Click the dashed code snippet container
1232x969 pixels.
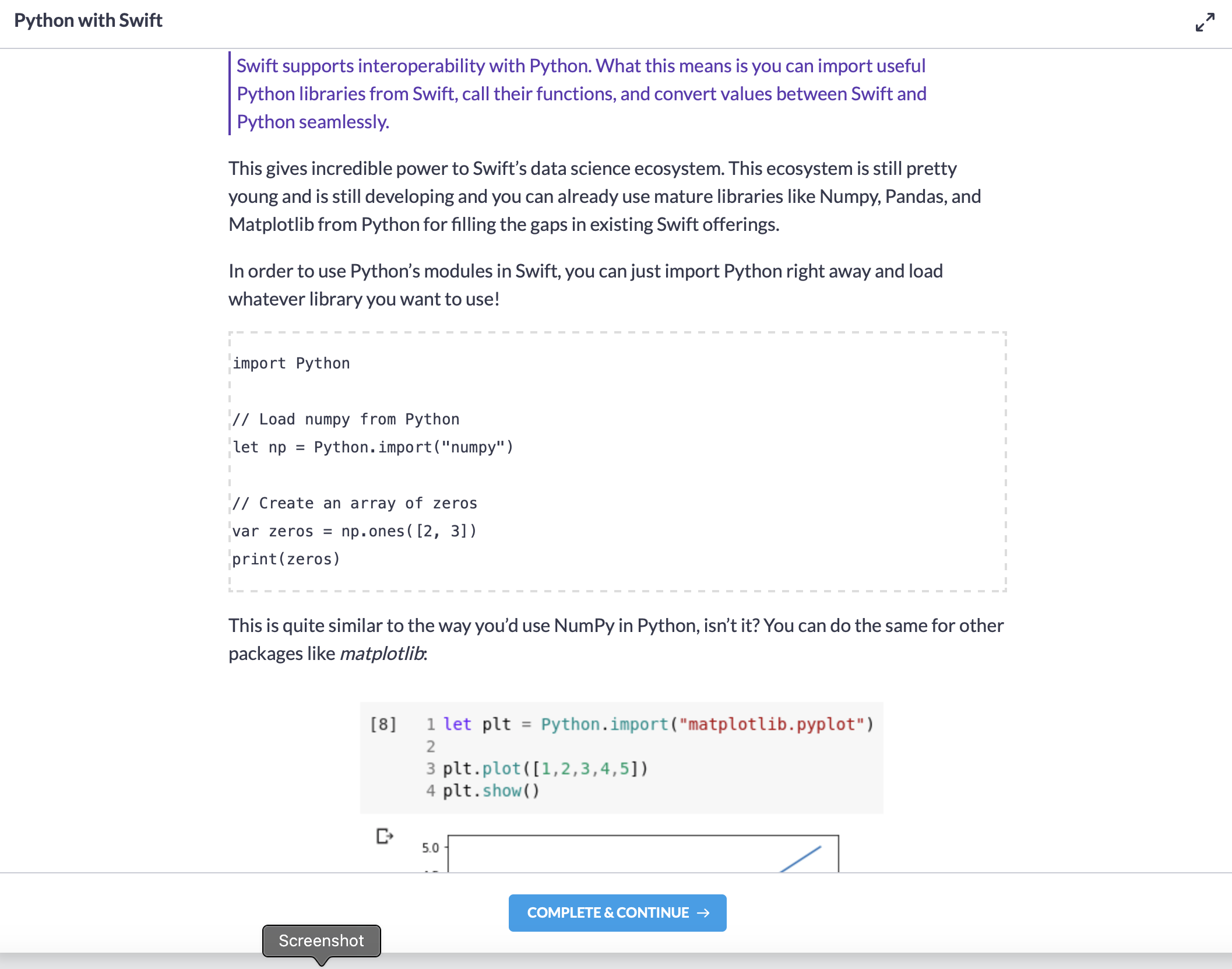pos(618,461)
